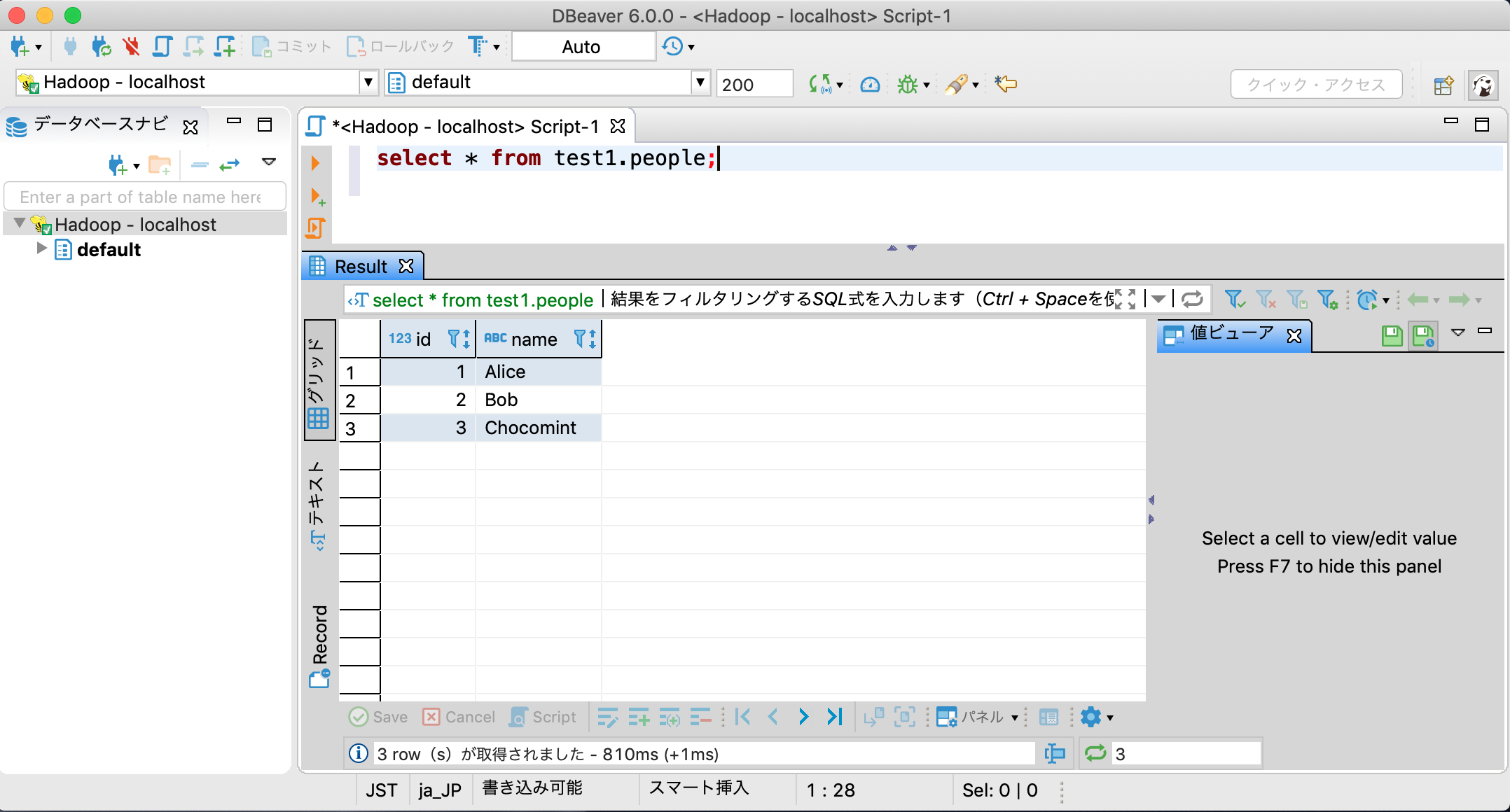The height and width of the screenshot is (812, 1510).
Task: Click the New SQL script plus icon
Action: tap(225, 47)
